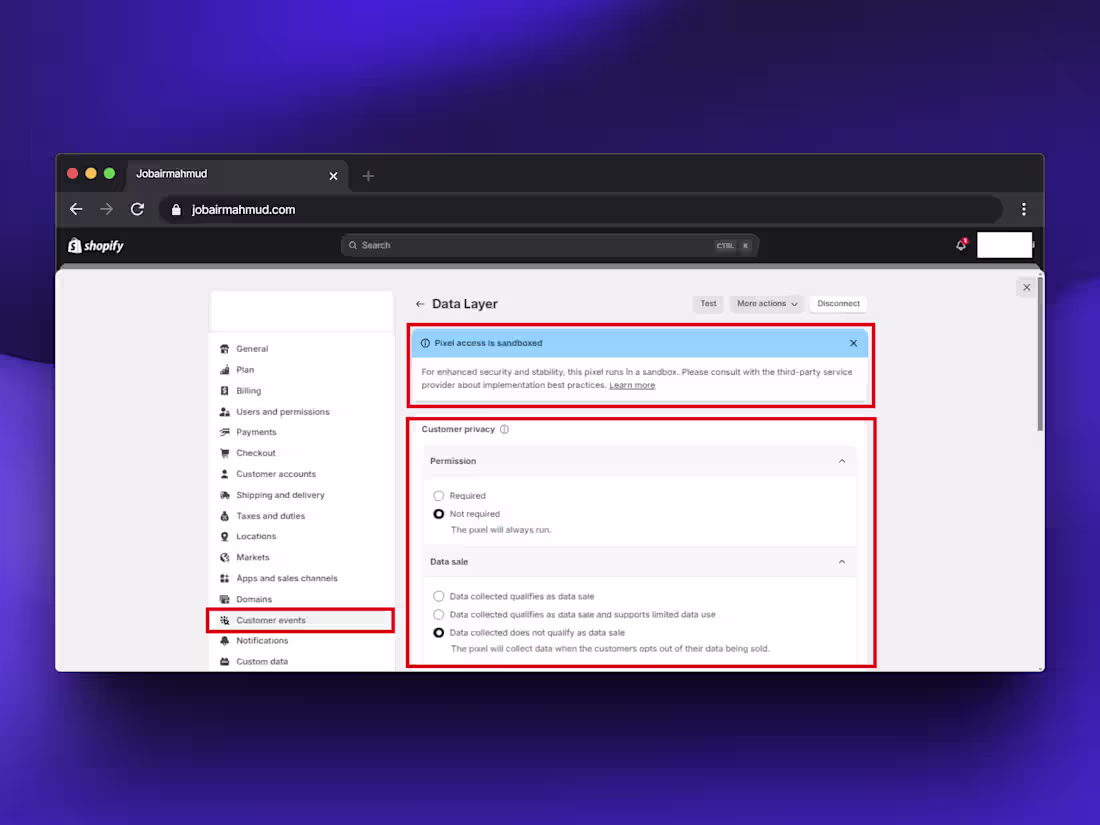This screenshot has height=825, width=1100.
Task: Click the Disconnect button
Action: [838, 303]
